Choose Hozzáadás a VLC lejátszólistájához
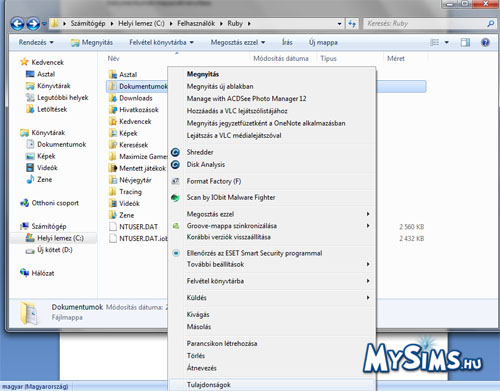Viewport: 500px width, 391px height. tap(237, 111)
